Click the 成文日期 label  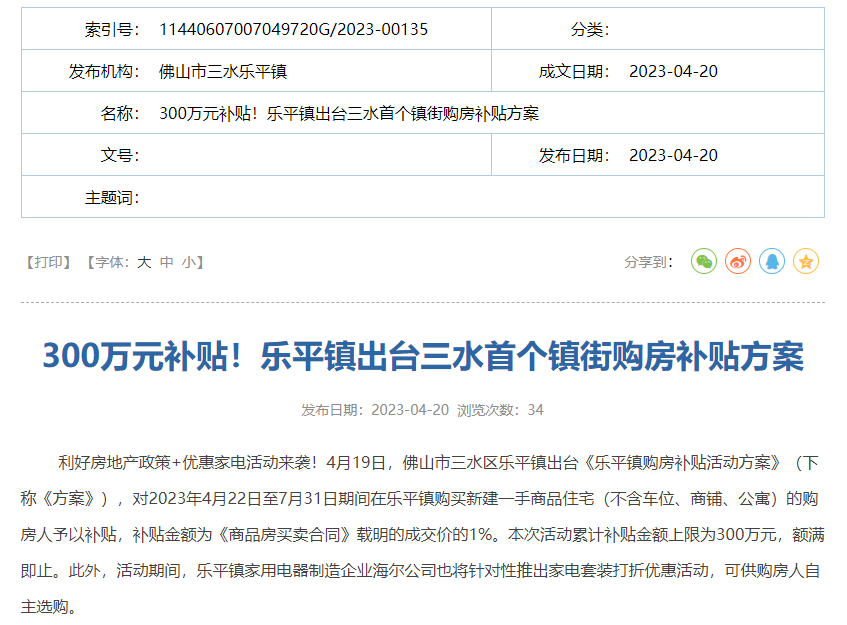pos(574,71)
